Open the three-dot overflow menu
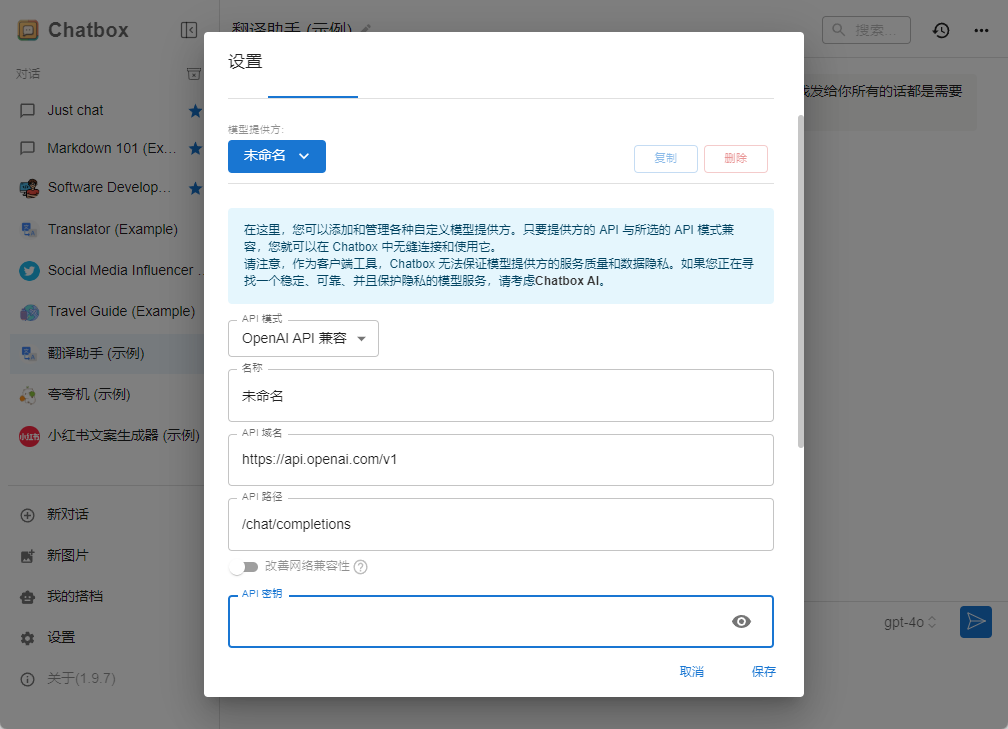Viewport: 1008px width, 729px height. (981, 30)
